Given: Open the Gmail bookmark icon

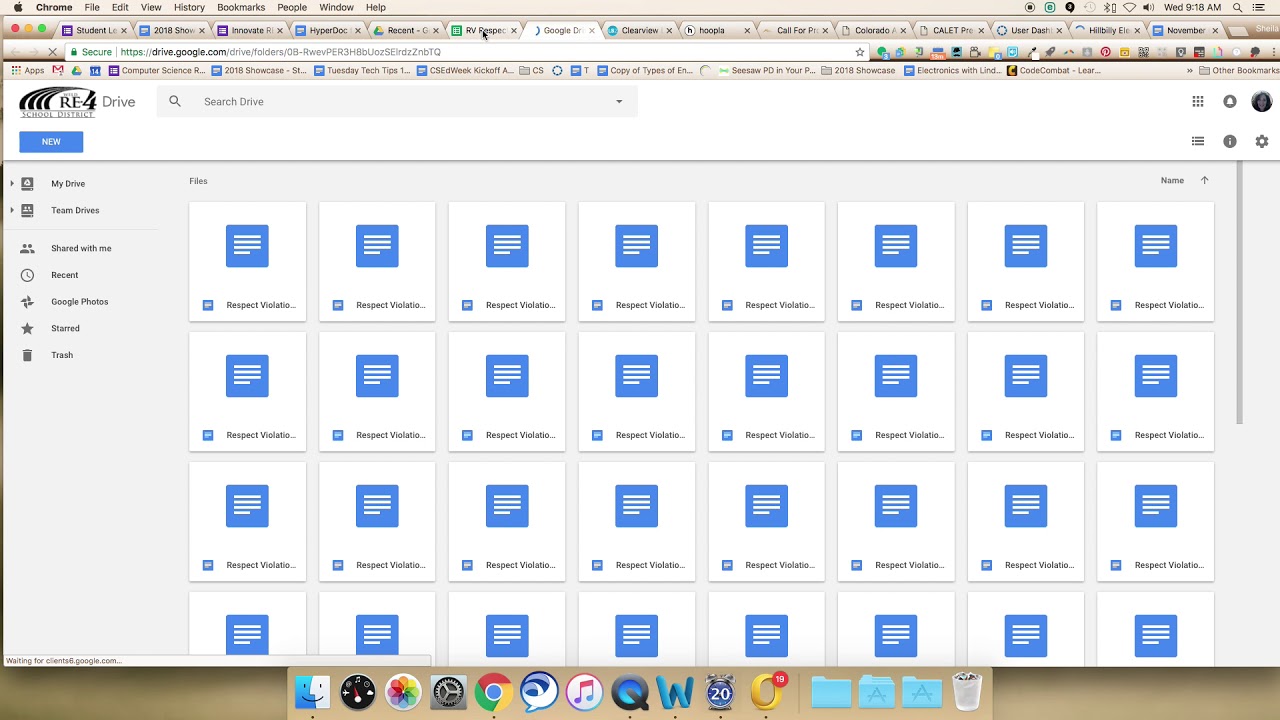Looking at the screenshot, I should pyautogui.click(x=58, y=70).
